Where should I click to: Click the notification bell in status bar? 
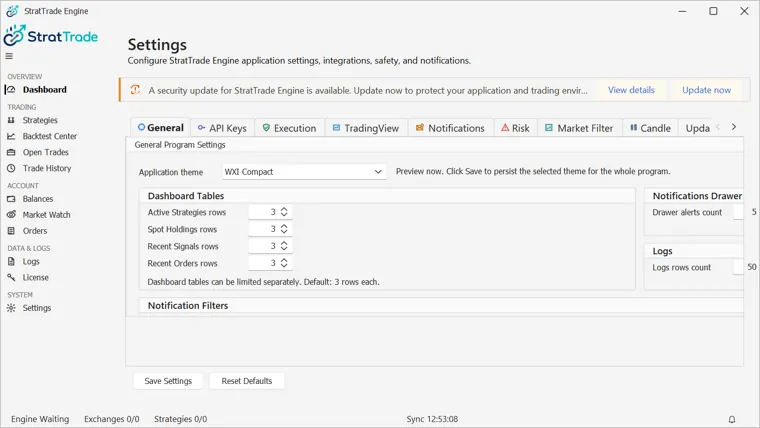(732, 419)
